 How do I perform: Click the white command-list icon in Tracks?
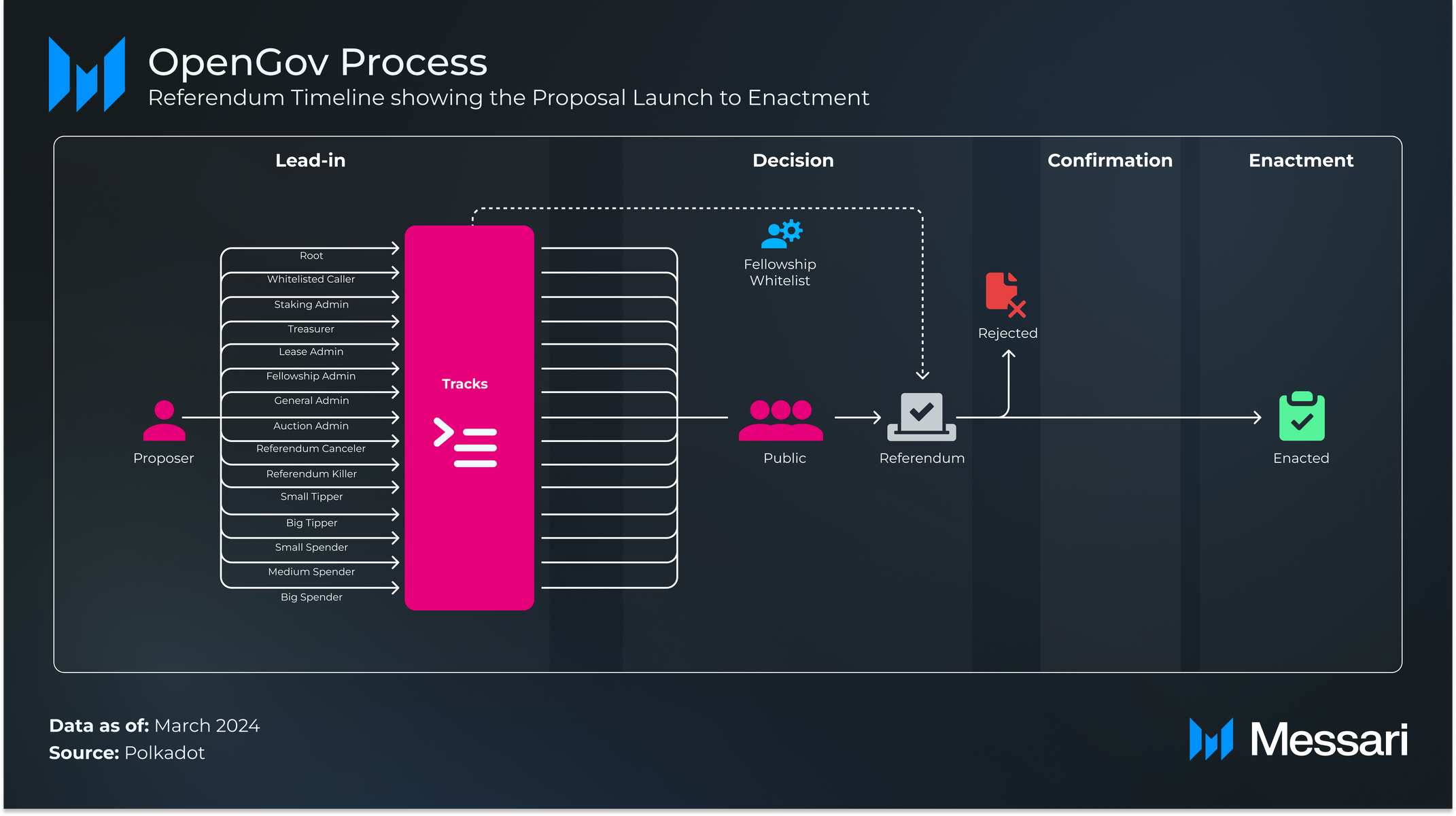pos(466,442)
